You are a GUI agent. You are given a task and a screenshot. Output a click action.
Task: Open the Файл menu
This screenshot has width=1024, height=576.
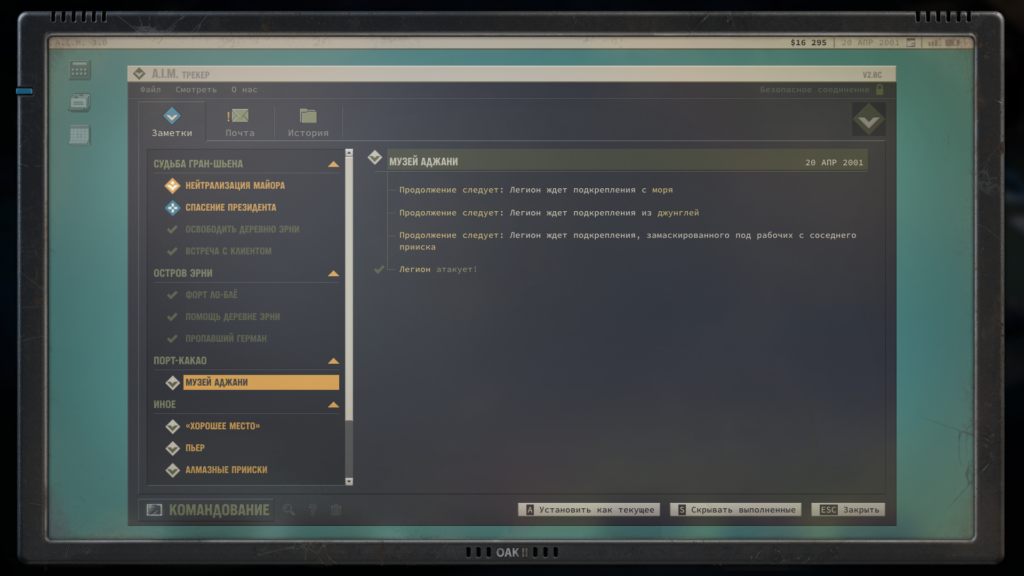point(150,89)
